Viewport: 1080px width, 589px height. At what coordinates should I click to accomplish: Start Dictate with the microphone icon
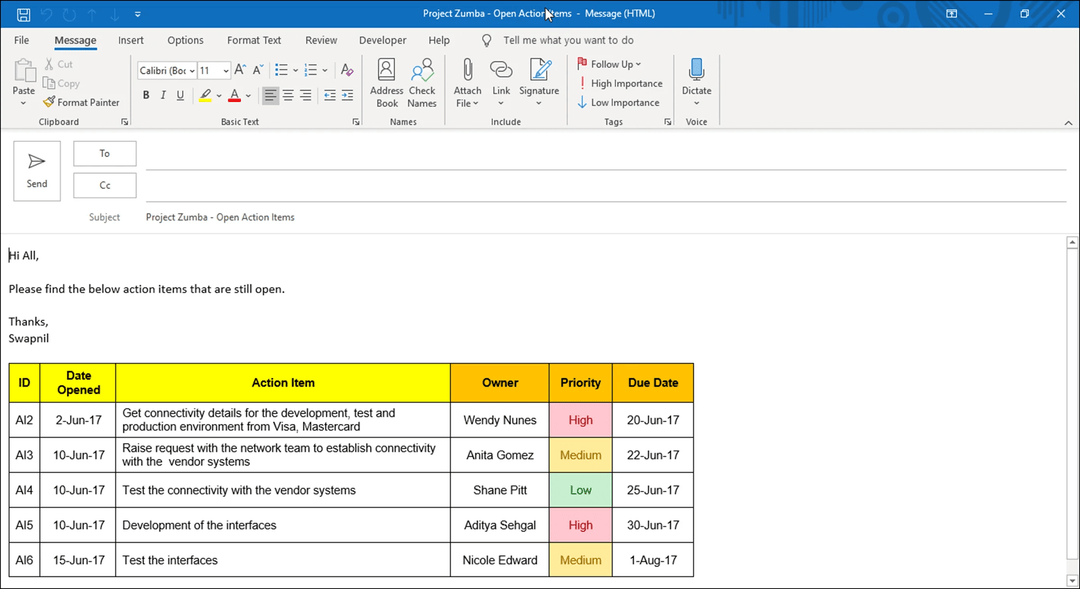click(x=696, y=70)
